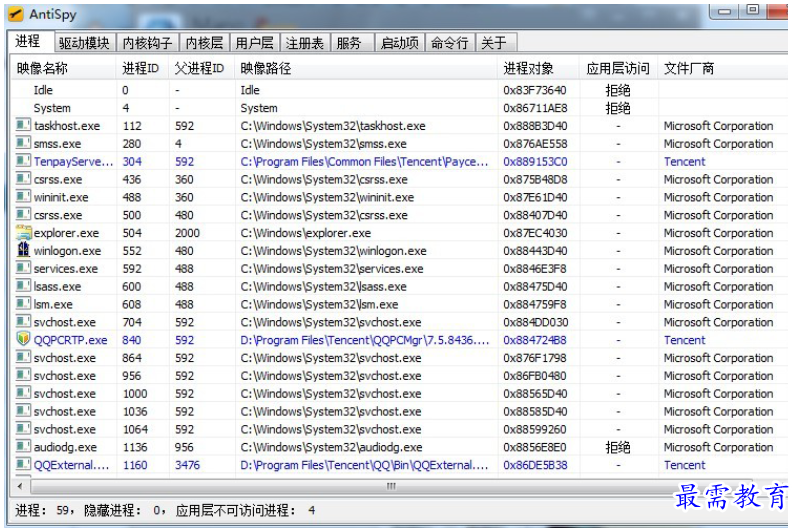Screen dimensions: 797x528
Task: Click process object 0x87EC4030
Action: (535, 233)
